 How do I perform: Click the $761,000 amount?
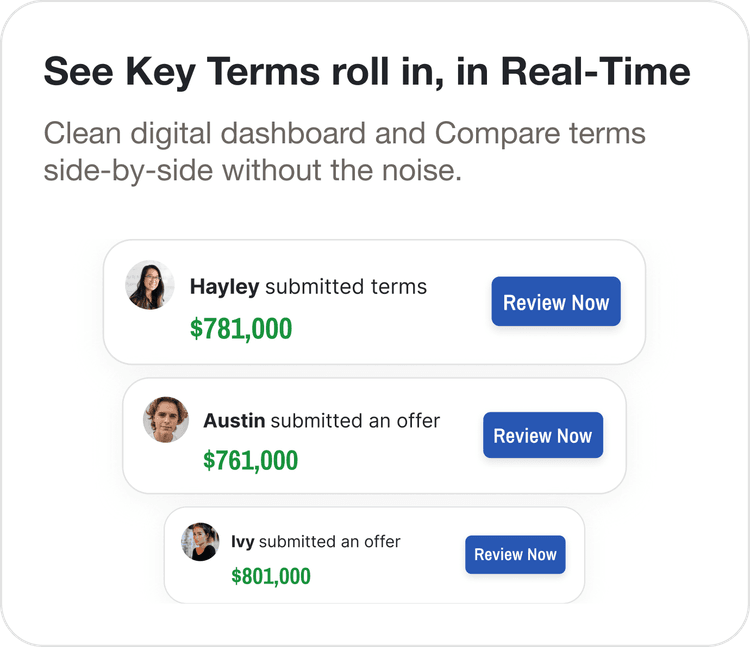(x=250, y=460)
